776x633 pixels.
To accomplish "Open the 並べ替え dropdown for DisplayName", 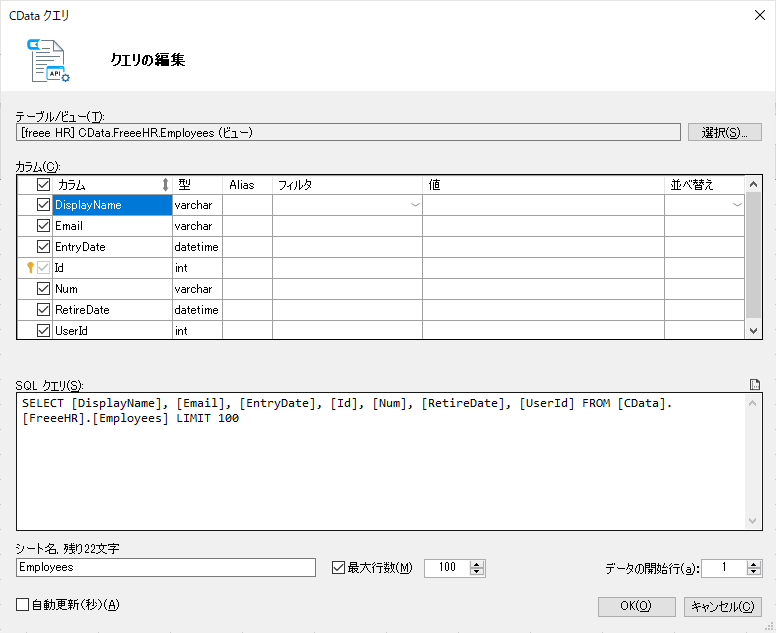I will click(x=737, y=205).
